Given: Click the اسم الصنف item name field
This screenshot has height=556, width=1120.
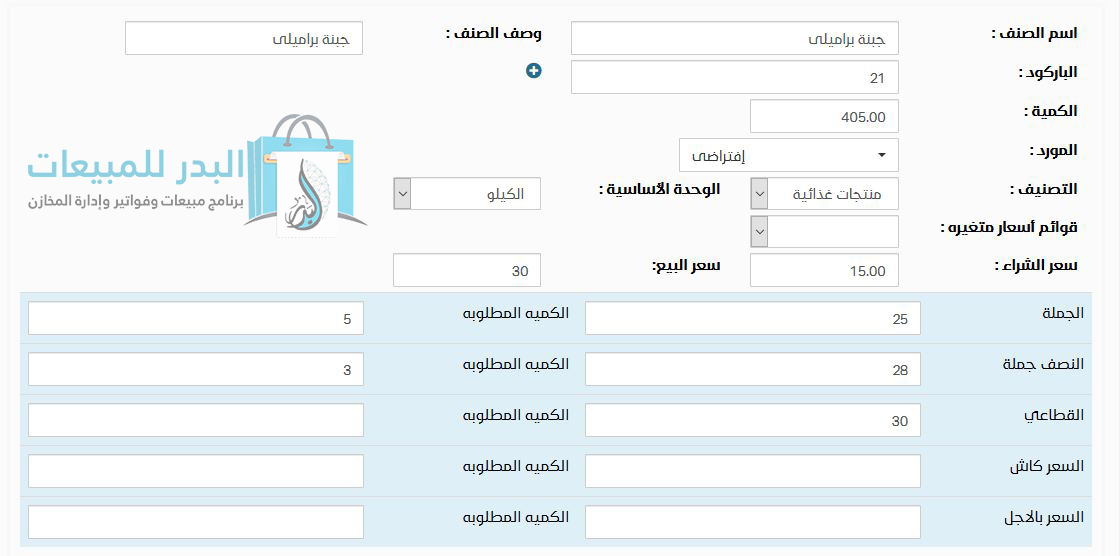Looking at the screenshot, I should (735, 38).
